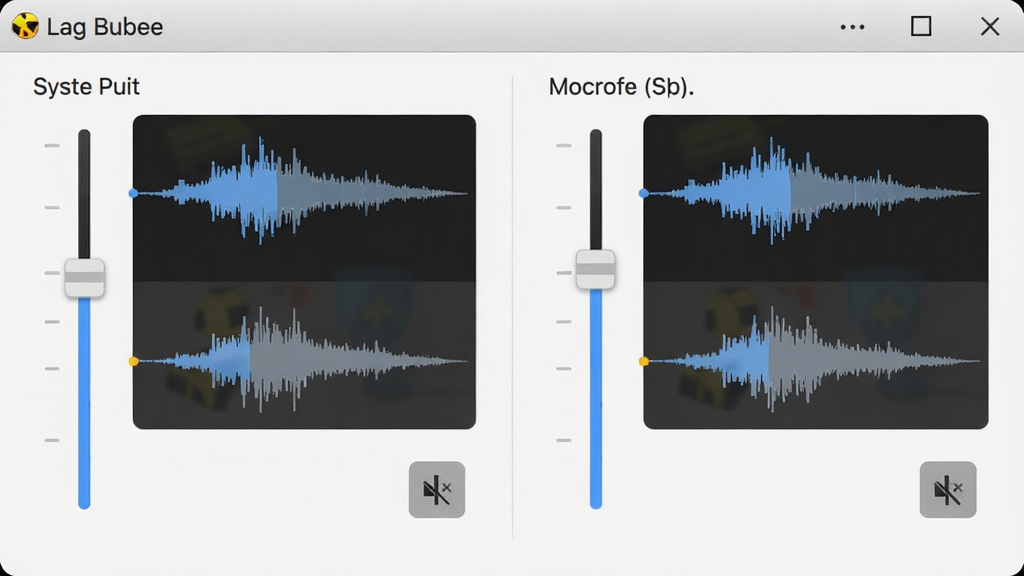Screen dimensions: 1024x576
Task: Click blue filled track of Mocrofe slider
Action: point(596,398)
